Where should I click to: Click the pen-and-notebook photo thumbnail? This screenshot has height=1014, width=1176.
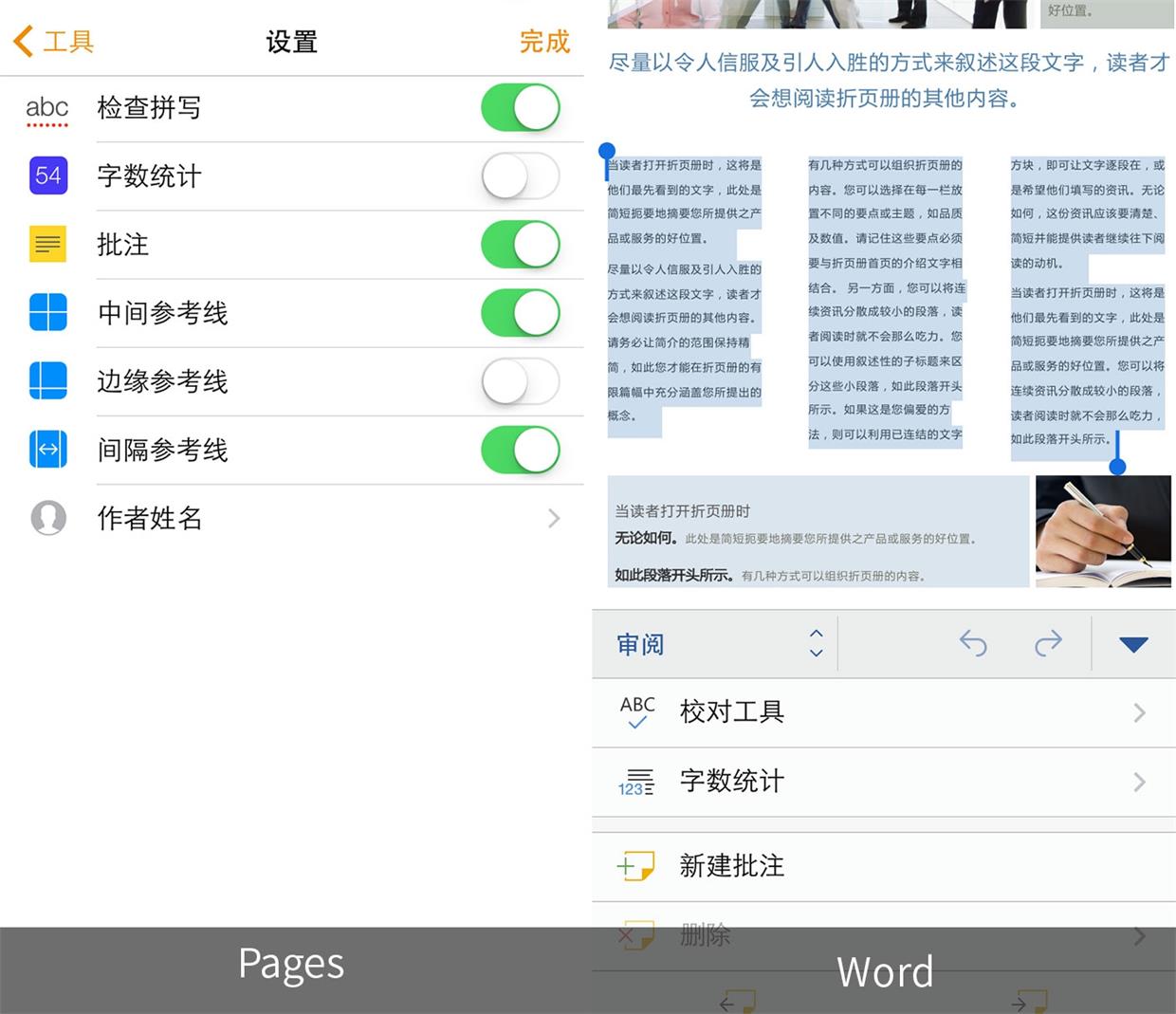[1104, 531]
